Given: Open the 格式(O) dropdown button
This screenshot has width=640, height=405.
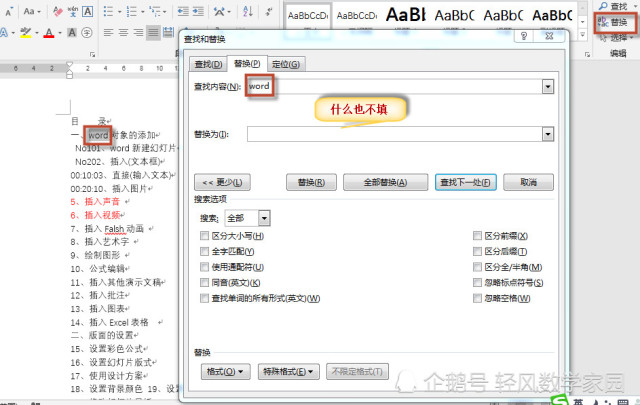Looking at the screenshot, I should point(225,372).
